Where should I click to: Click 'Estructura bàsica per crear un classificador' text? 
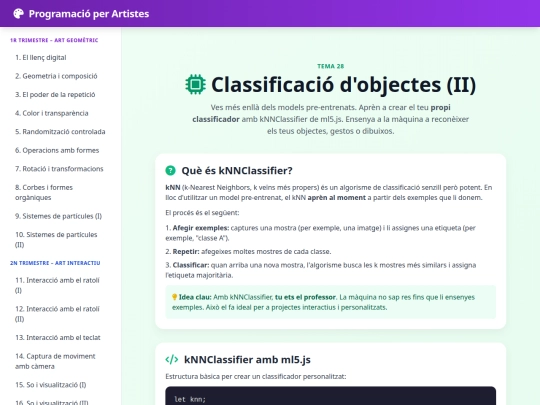point(256,376)
